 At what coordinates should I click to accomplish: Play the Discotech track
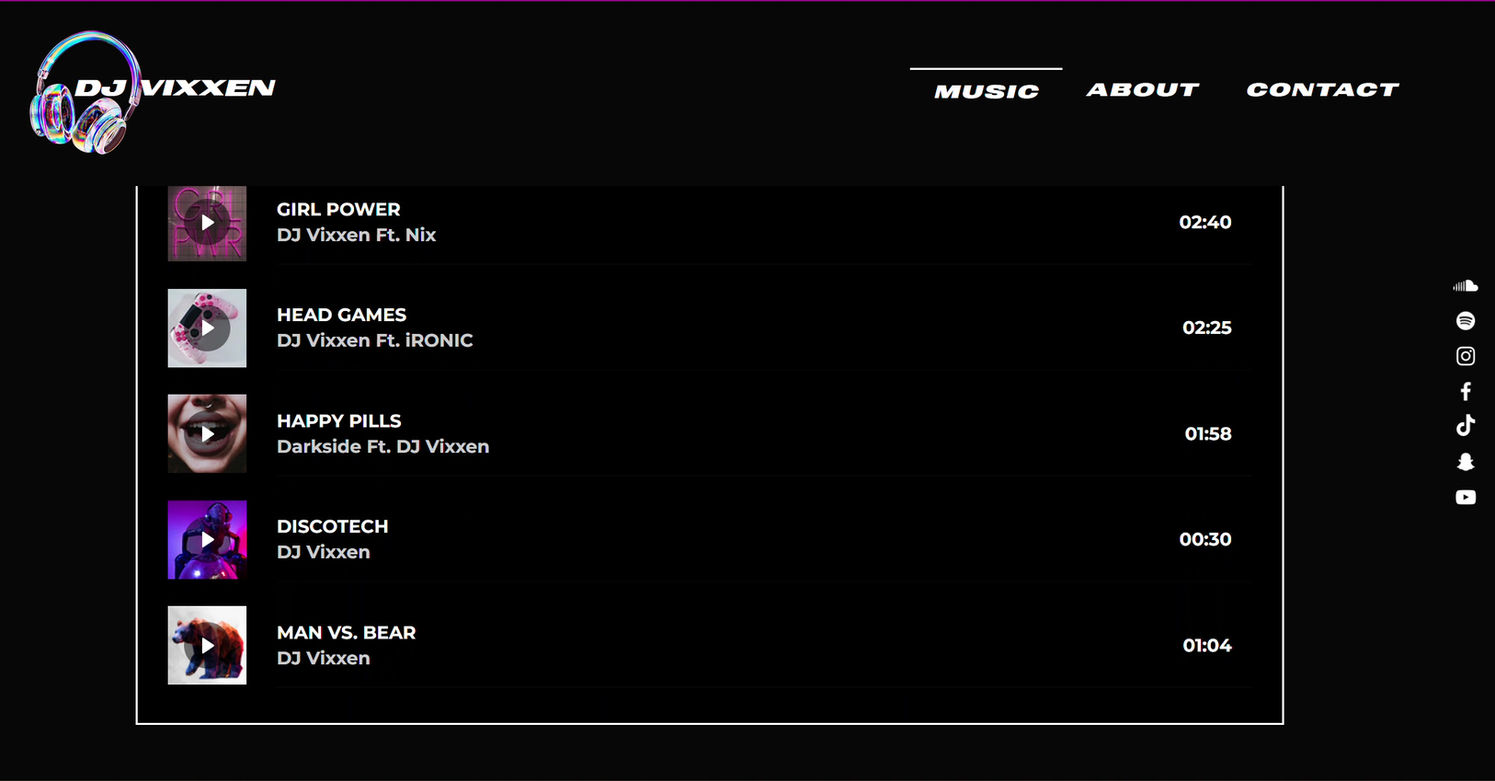click(x=207, y=540)
